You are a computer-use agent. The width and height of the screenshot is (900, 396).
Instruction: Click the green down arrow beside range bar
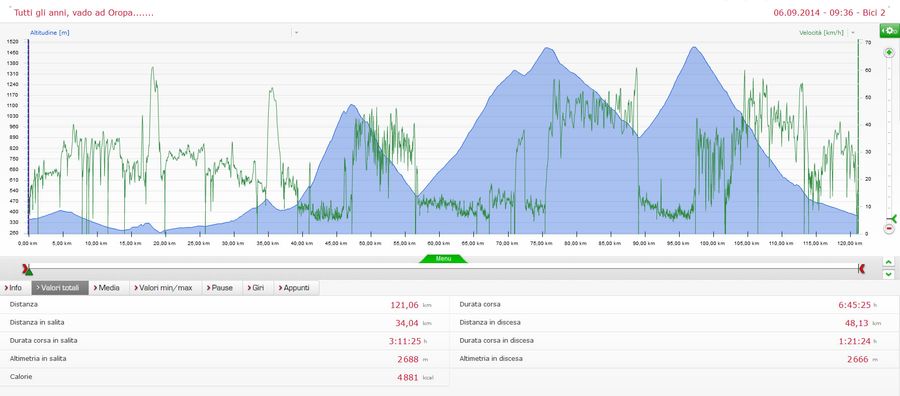(889, 274)
